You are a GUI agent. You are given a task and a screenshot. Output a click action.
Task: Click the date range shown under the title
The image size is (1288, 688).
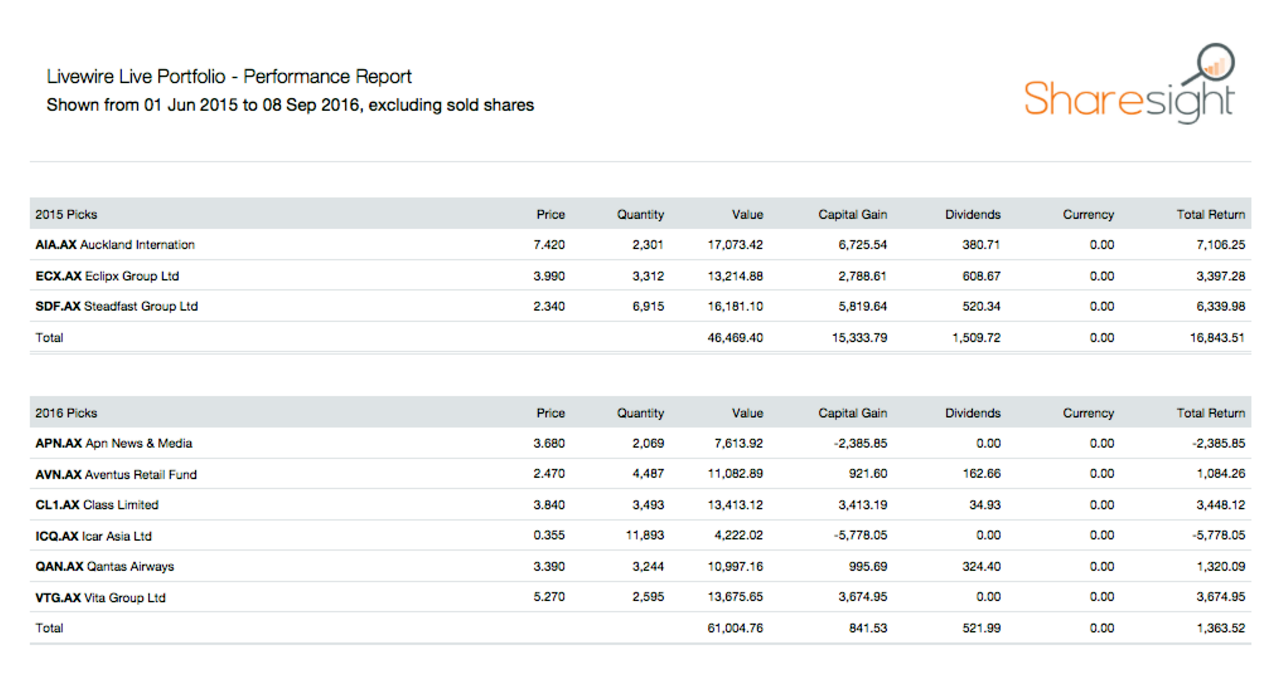point(290,104)
